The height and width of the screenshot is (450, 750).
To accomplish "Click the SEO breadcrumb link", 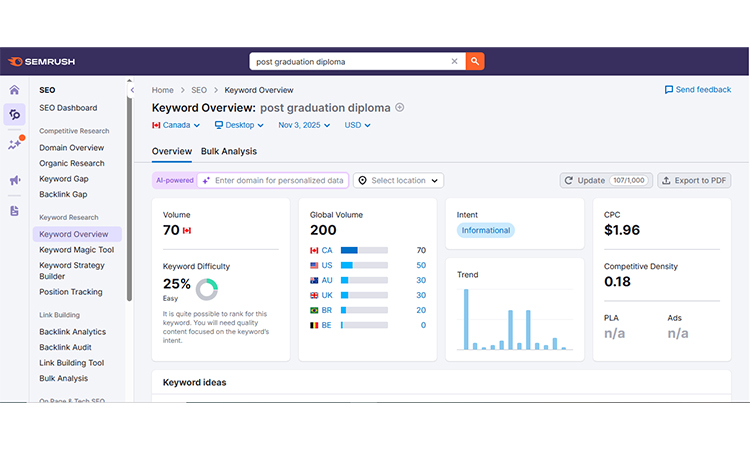I will point(199,90).
